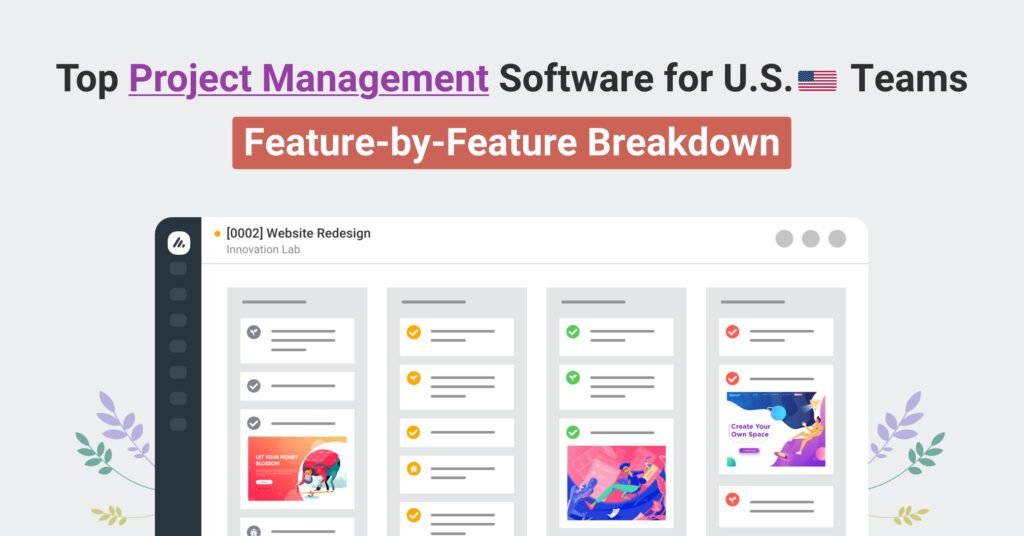This screenshot has width=1024, height=536.
Task: Select the Innovation Lab subtitle
Action: (x=263, y=250)
